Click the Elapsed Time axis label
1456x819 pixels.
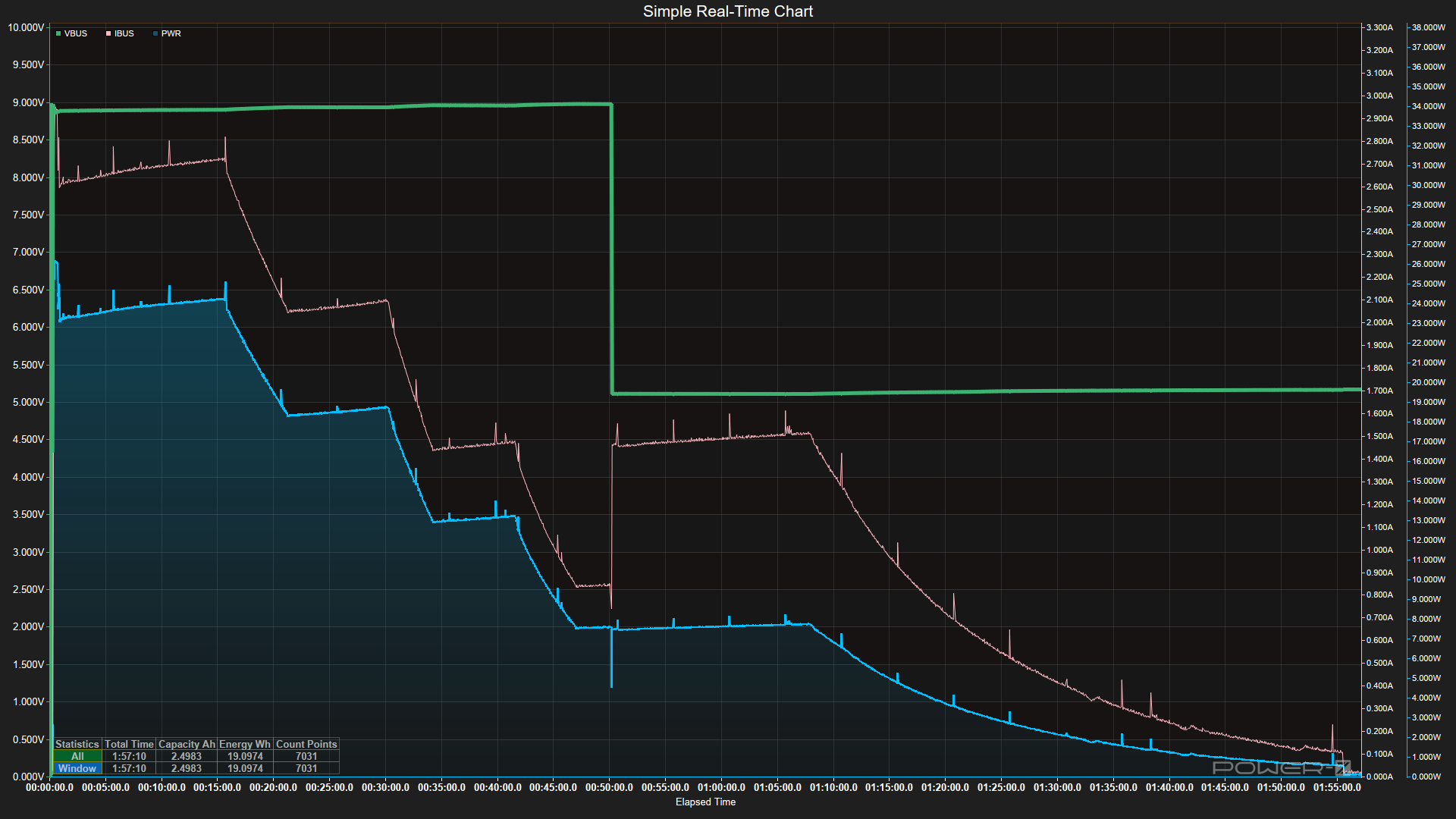[x=705, y=802]
